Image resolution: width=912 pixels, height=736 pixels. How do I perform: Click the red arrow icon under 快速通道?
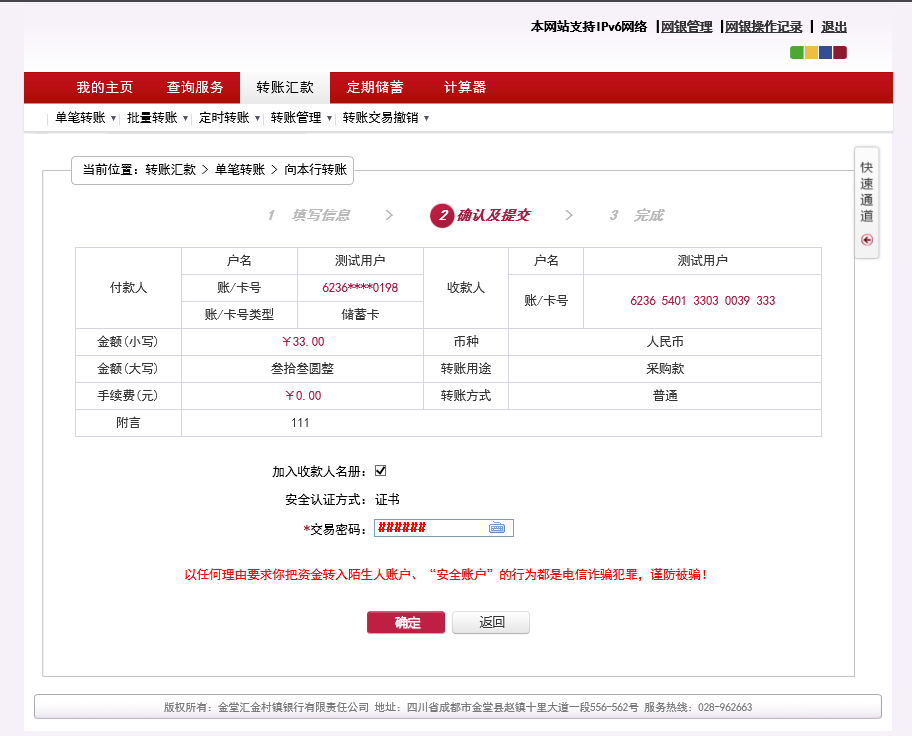[x=867, y=240]
